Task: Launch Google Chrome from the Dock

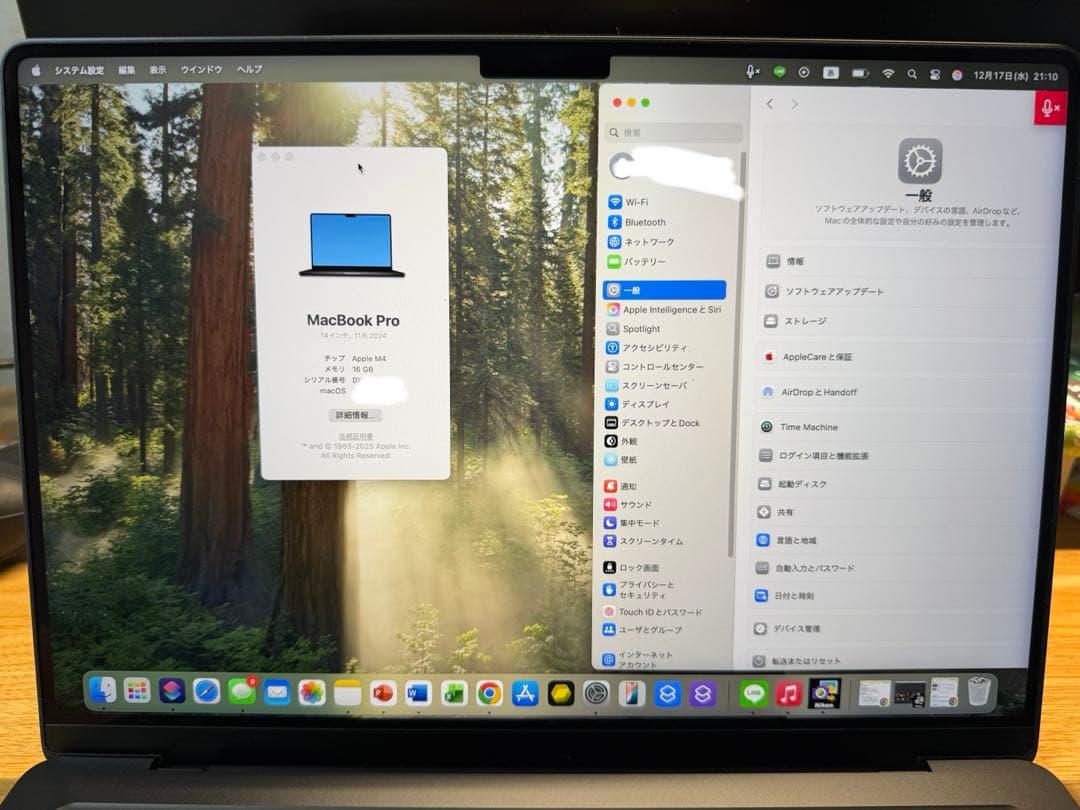Action: [488, 692]
